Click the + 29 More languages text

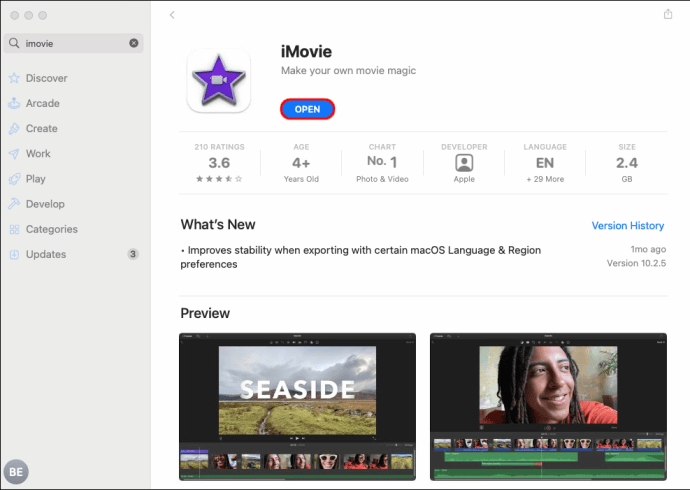(x=545, y=179)
